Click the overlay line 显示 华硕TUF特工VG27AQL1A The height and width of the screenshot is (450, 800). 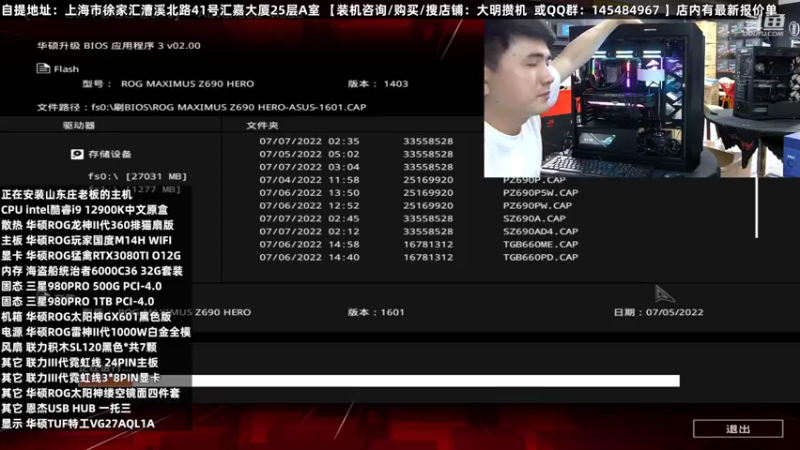pos(78,423)
